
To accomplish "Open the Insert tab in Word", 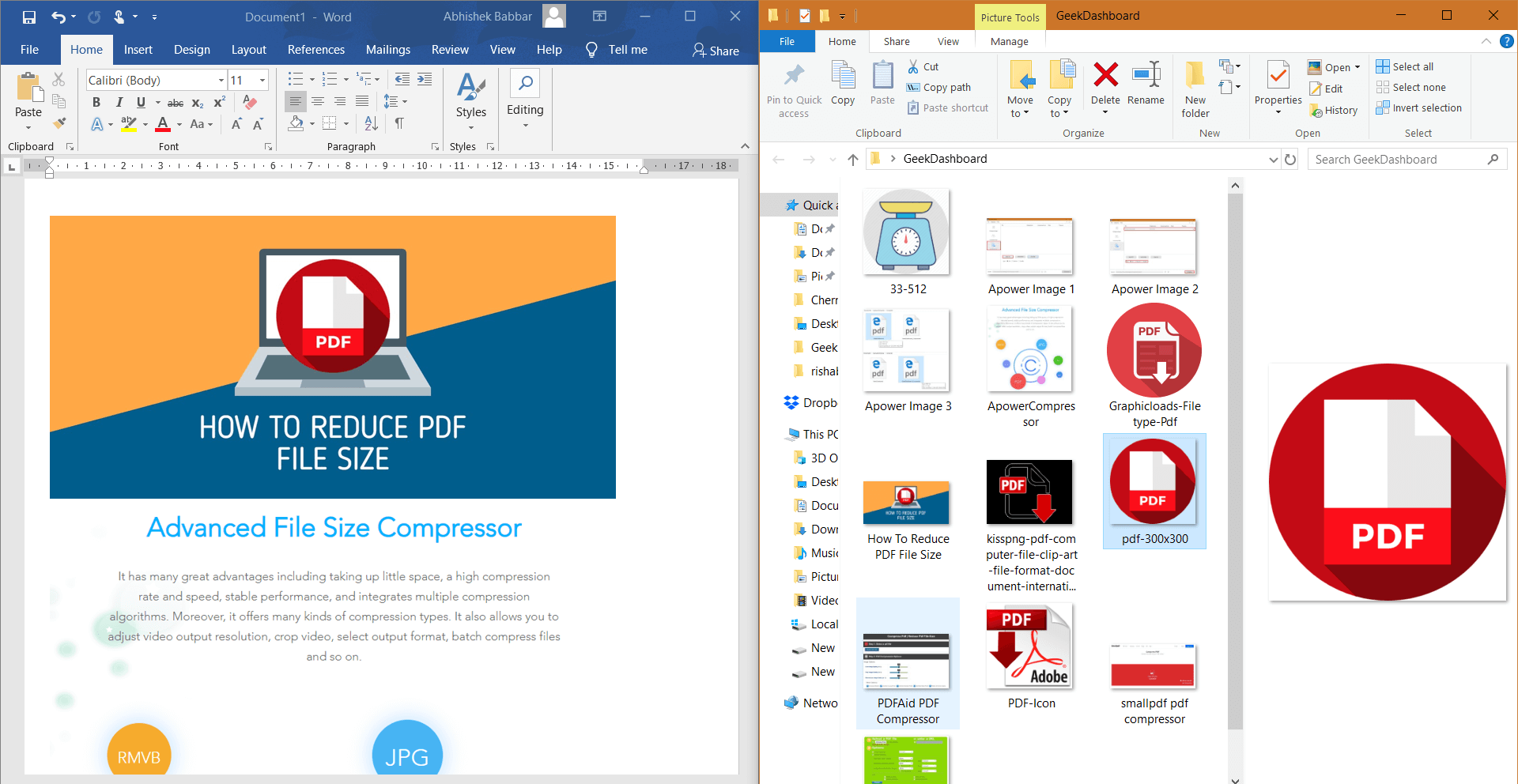I will (138, 50).
